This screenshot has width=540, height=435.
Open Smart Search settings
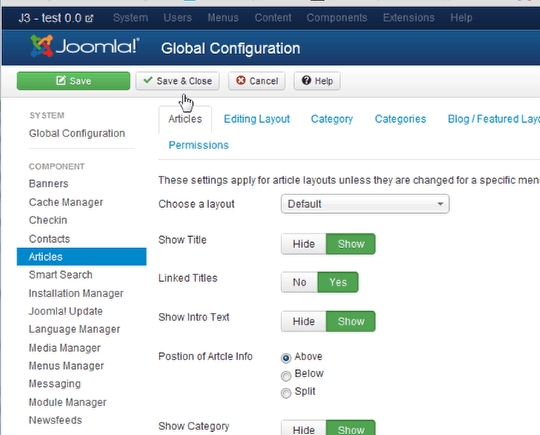click(x=61, y=275)
